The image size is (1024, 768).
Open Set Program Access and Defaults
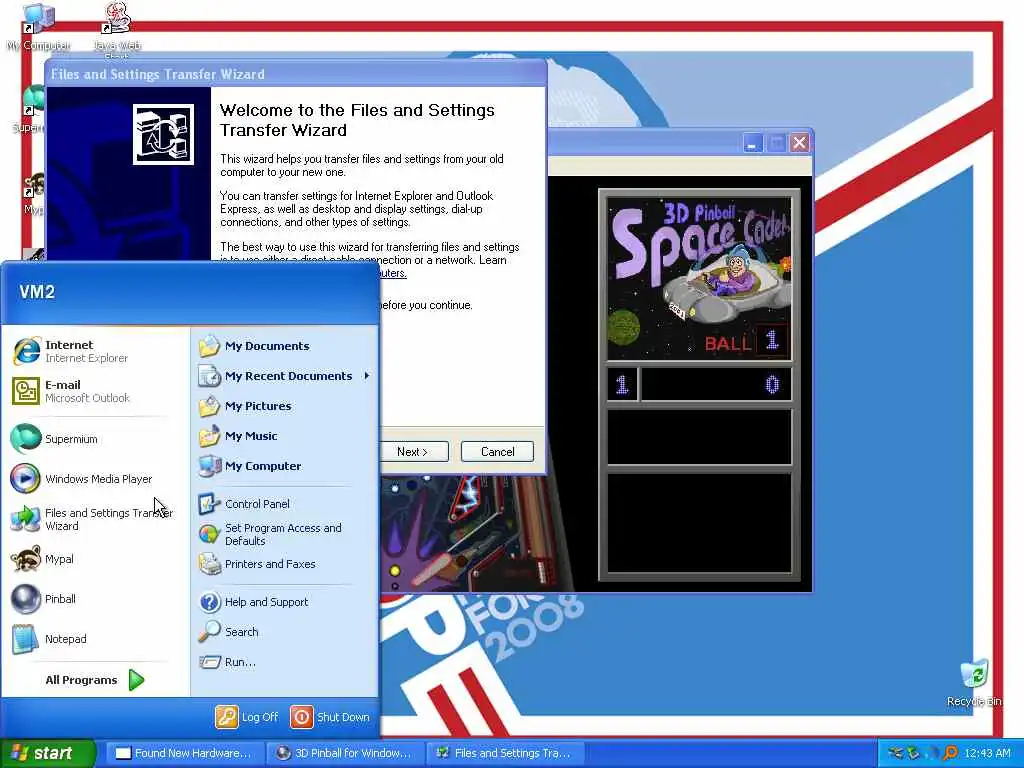[x=282, y=534]
